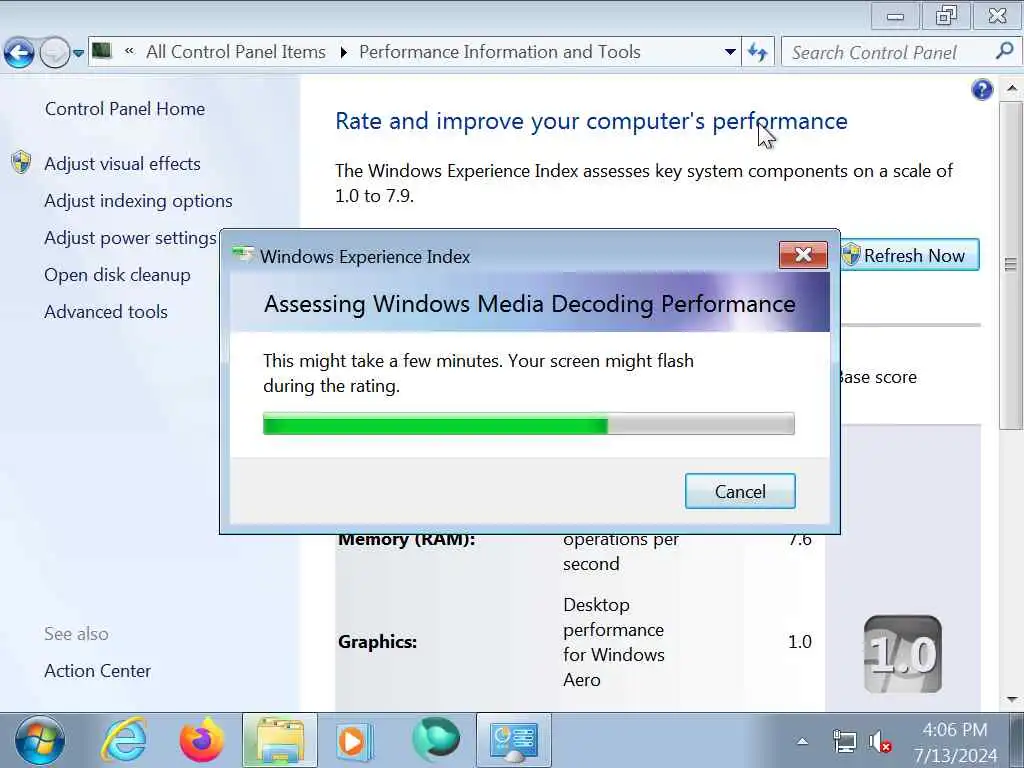Open Adjust indexing options
The width and height of the screenshot is (1024, 768).
pos(138,200)
